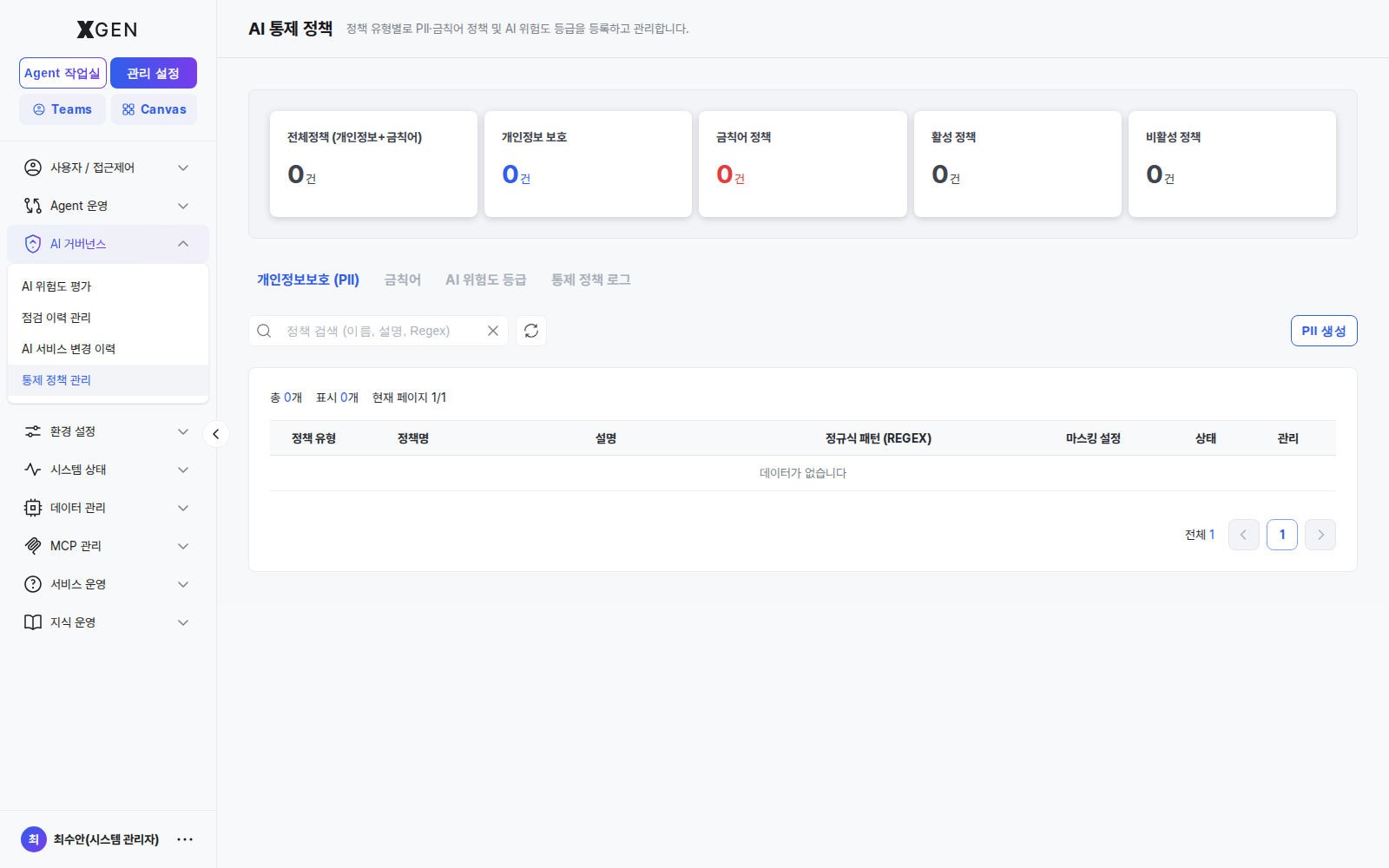This screenshot has width=1389, height=868.
Task: Click the 개인정보 보호 summary card
Action: point(589,164)
